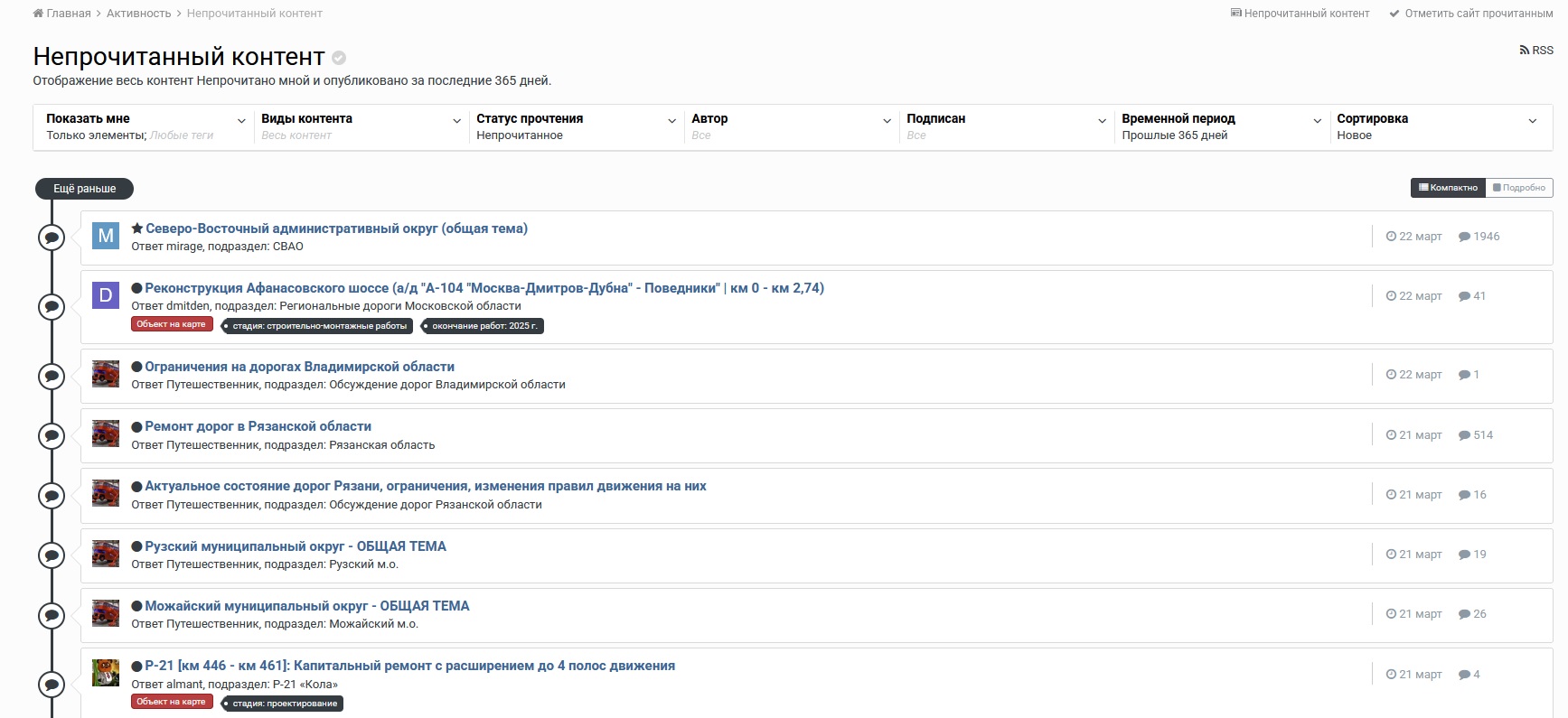
Task: Open topic Ремонт дорог в Рязанской области
Action: (x=258, y=426)
